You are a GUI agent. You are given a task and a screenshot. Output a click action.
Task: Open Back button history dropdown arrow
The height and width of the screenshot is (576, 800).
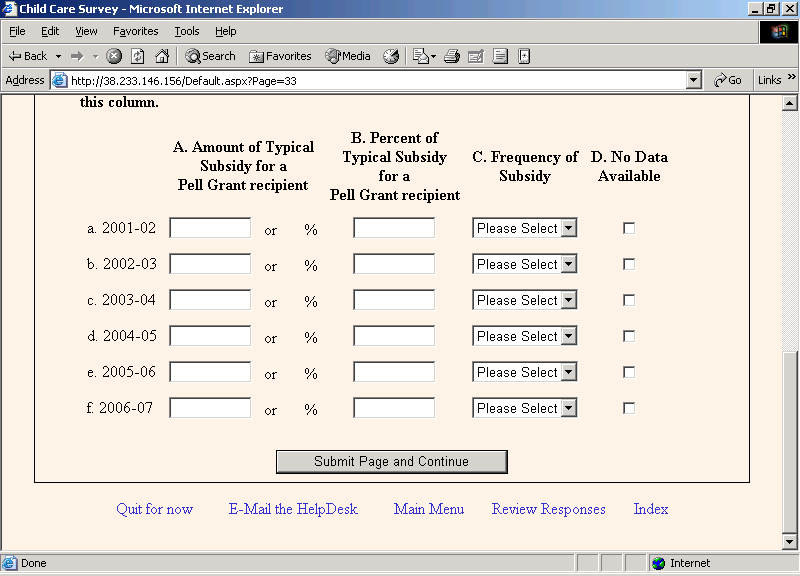pyautogui.click(x=59, y=56)
